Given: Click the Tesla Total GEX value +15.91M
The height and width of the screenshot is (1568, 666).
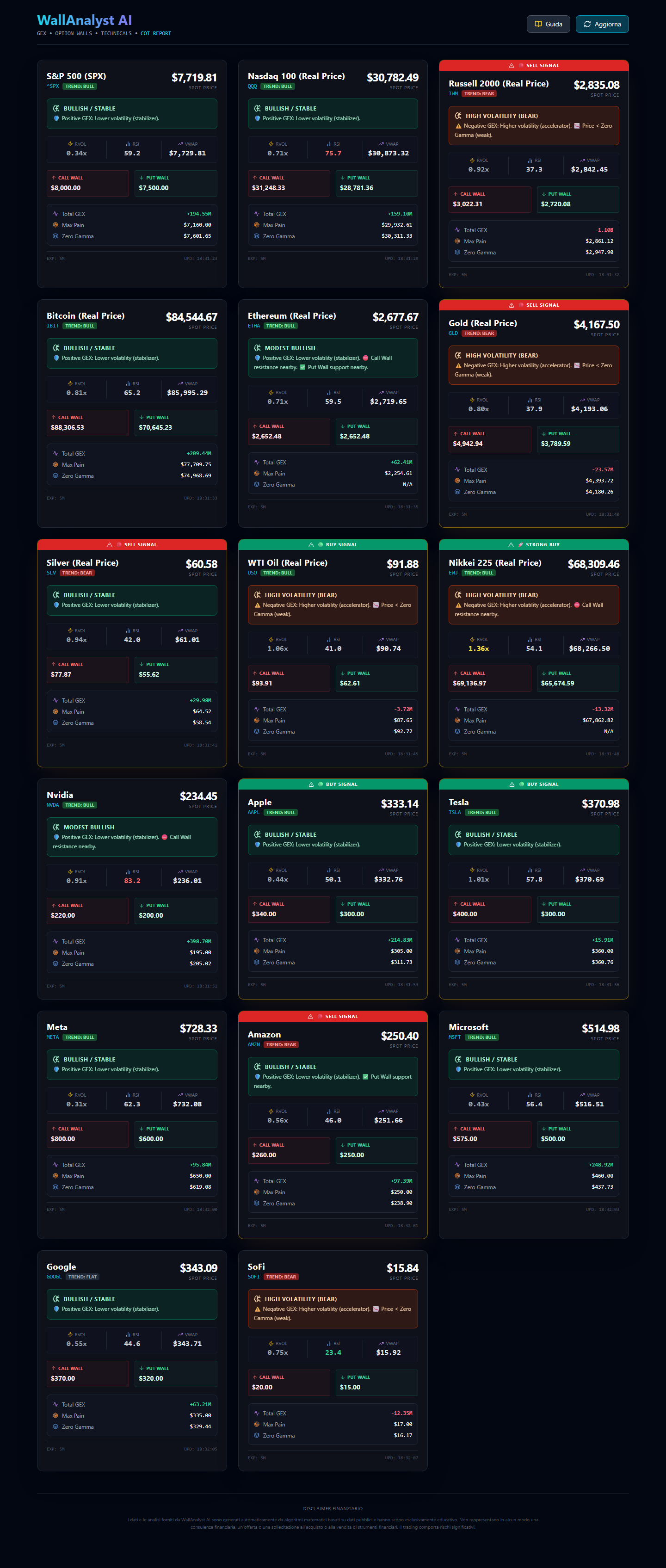Looking at the screenshot, I should (602, 940).
